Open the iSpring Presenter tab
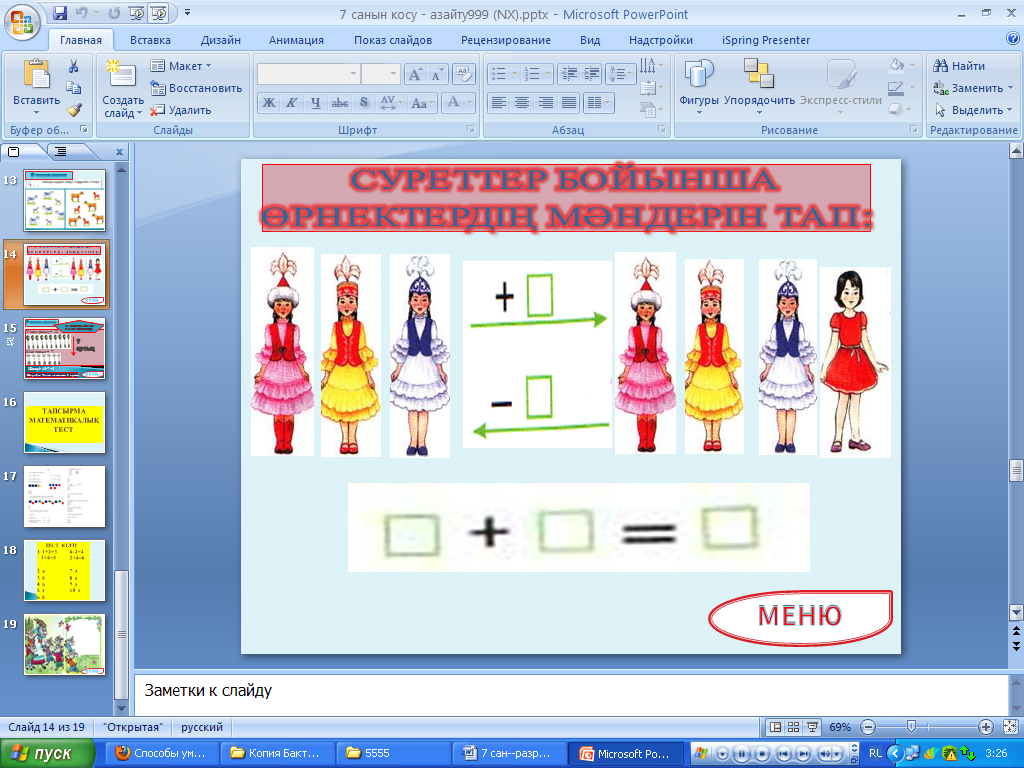The width and height of the screenshot is (1024, 768). tap(765, 40)
